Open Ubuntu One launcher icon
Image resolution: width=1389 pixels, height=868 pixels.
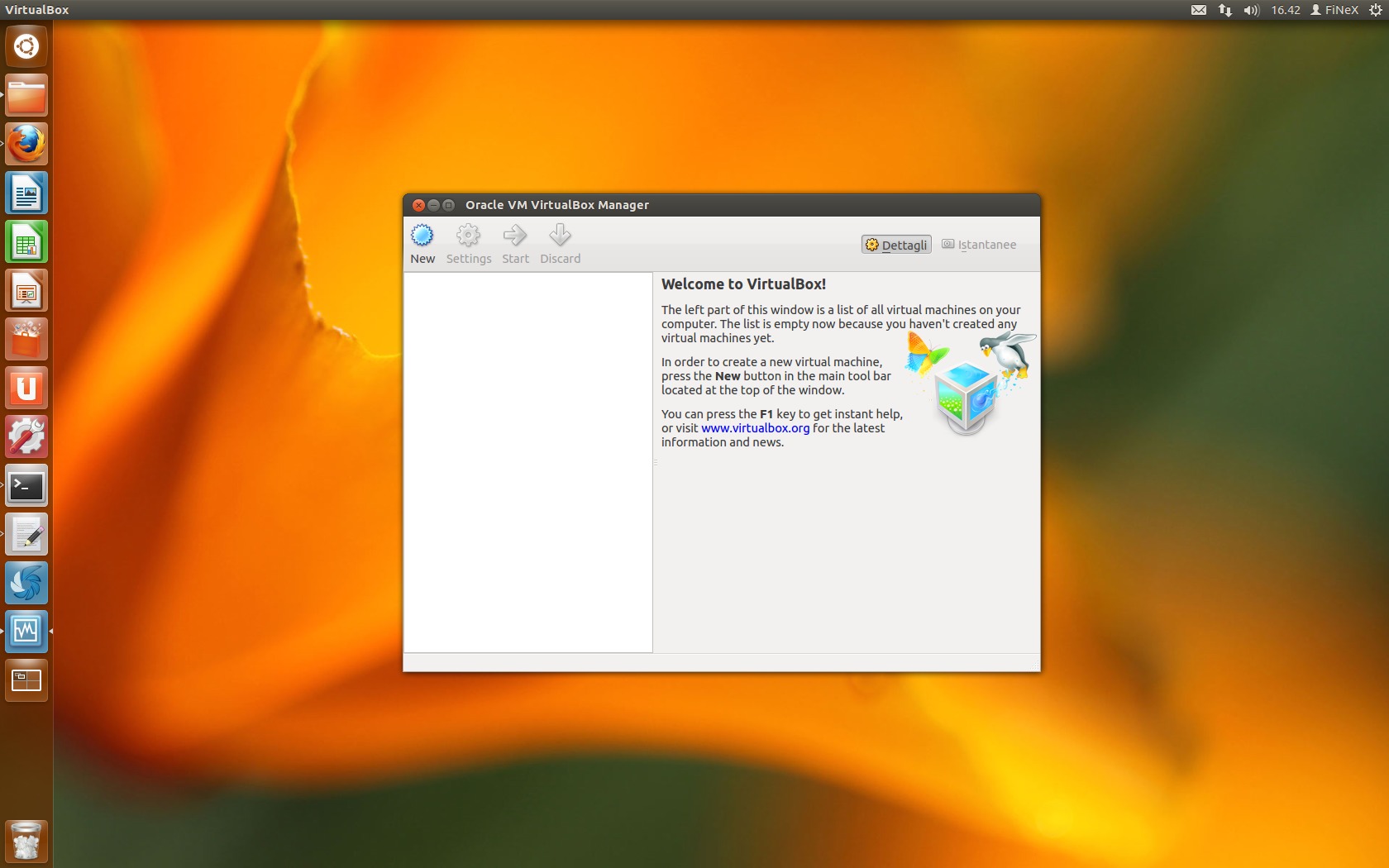coord(26,388)
